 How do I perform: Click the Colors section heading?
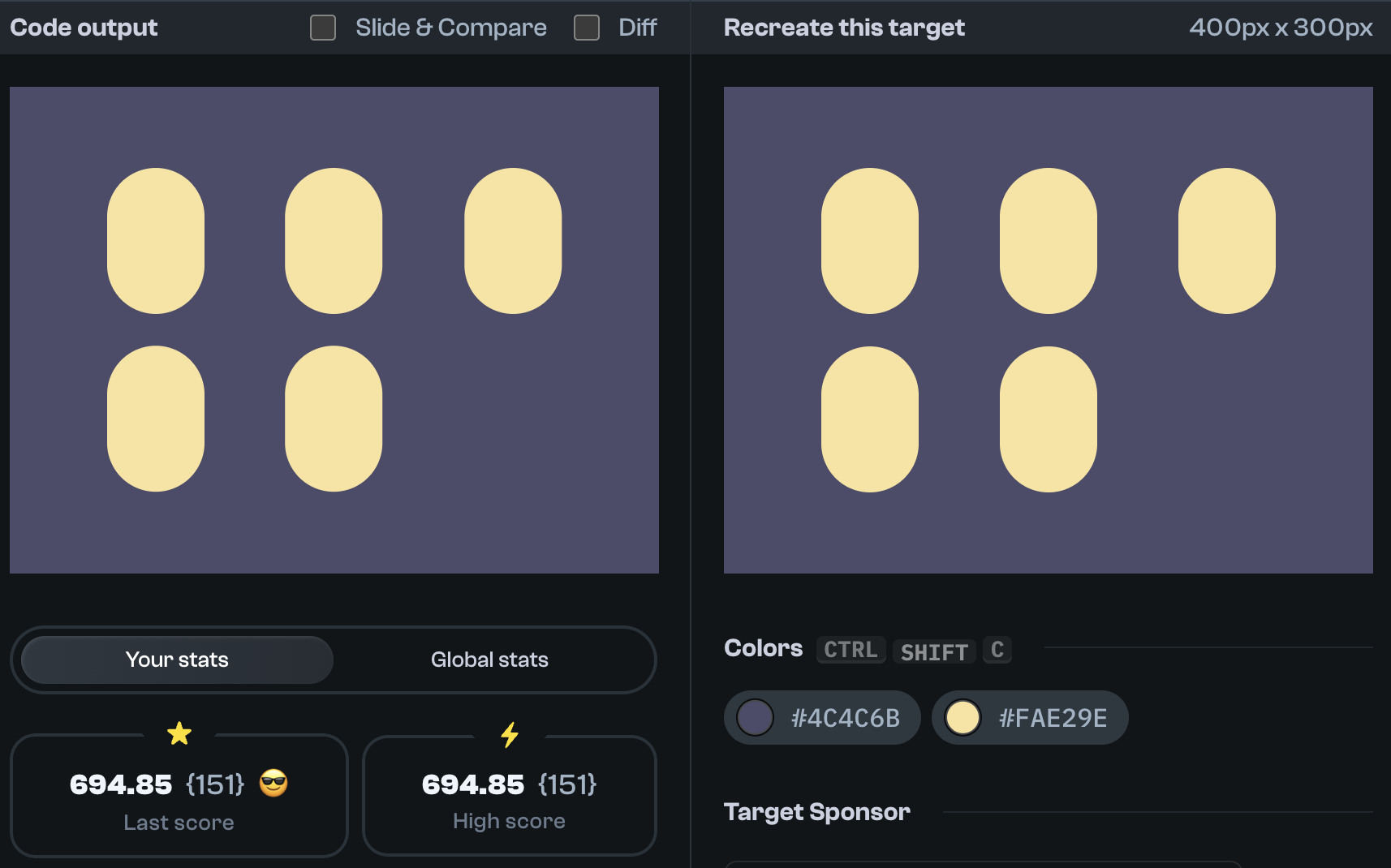point(763,648)
